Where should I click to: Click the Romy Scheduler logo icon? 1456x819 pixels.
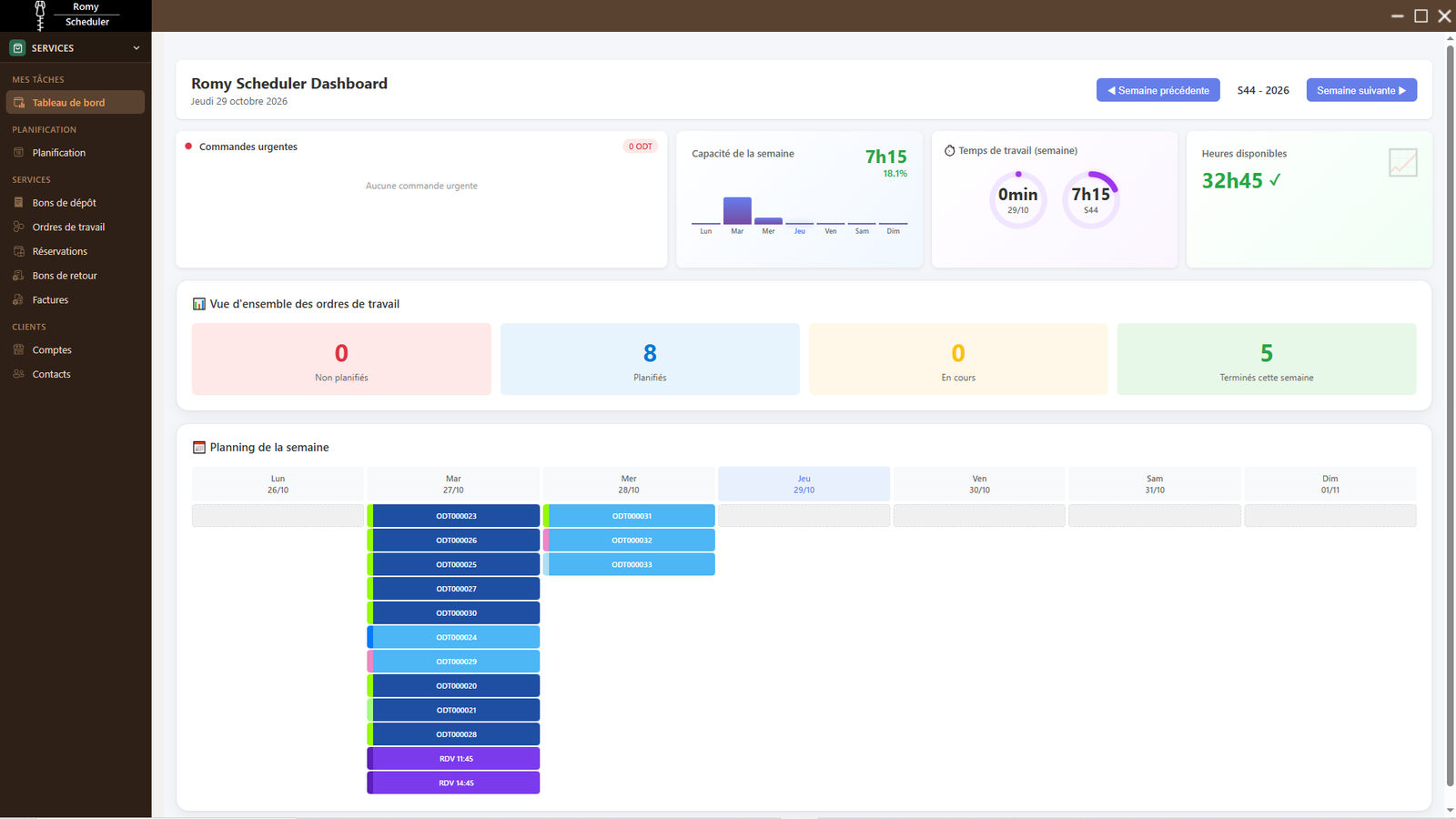40,15
